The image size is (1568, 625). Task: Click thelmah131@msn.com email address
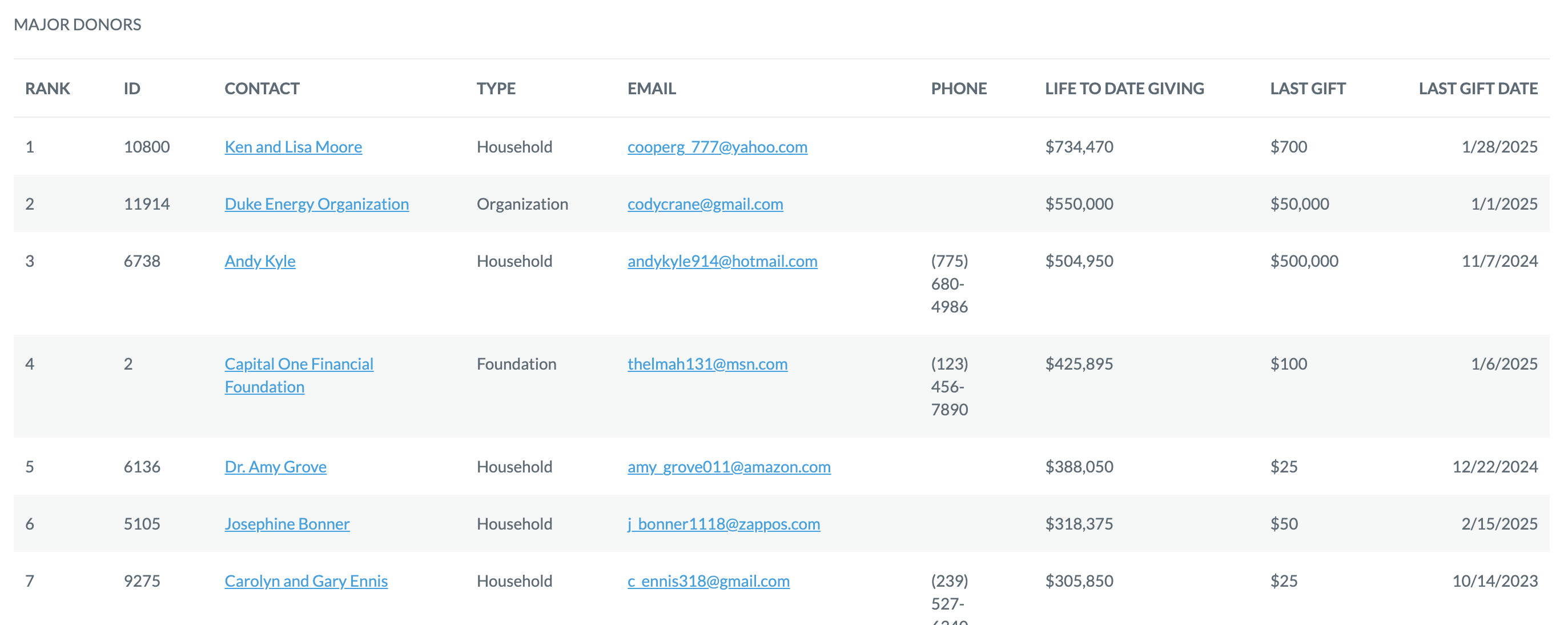[707, 364]
